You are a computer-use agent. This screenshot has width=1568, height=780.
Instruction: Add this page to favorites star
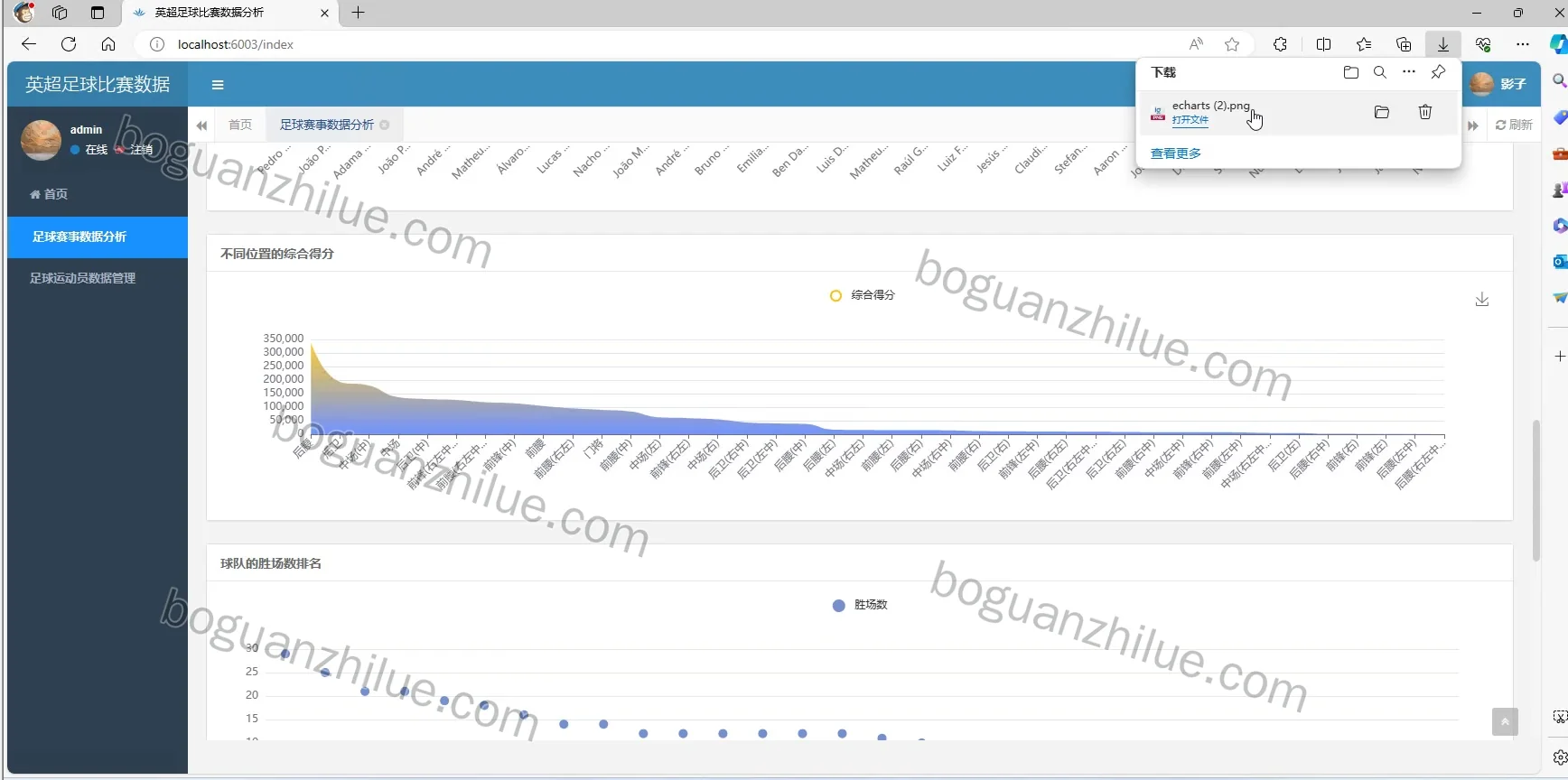coord(1232,44)
